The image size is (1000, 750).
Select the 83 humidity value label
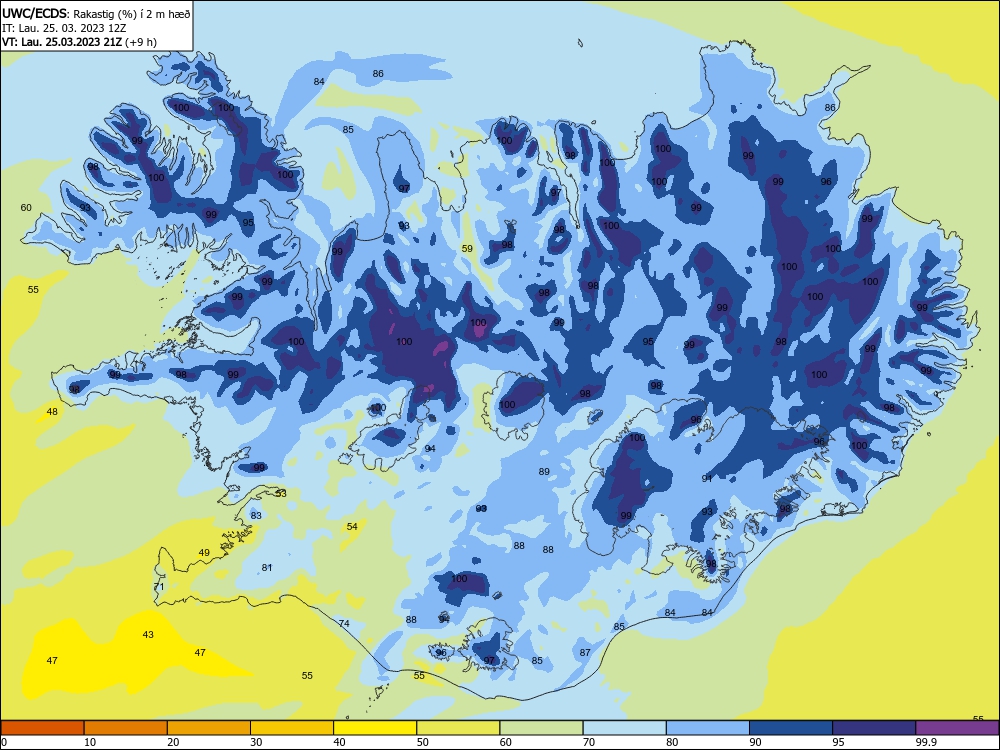(x=256, y=515)
